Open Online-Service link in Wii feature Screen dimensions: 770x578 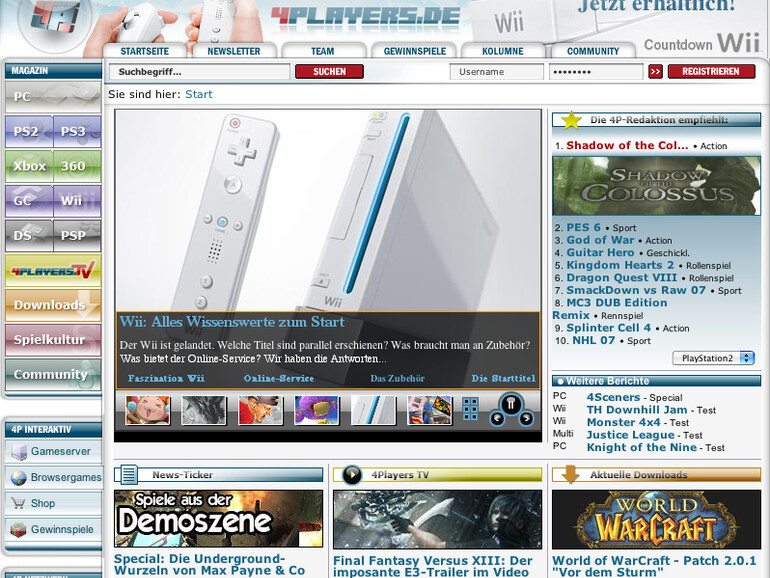tap(278, 379)
